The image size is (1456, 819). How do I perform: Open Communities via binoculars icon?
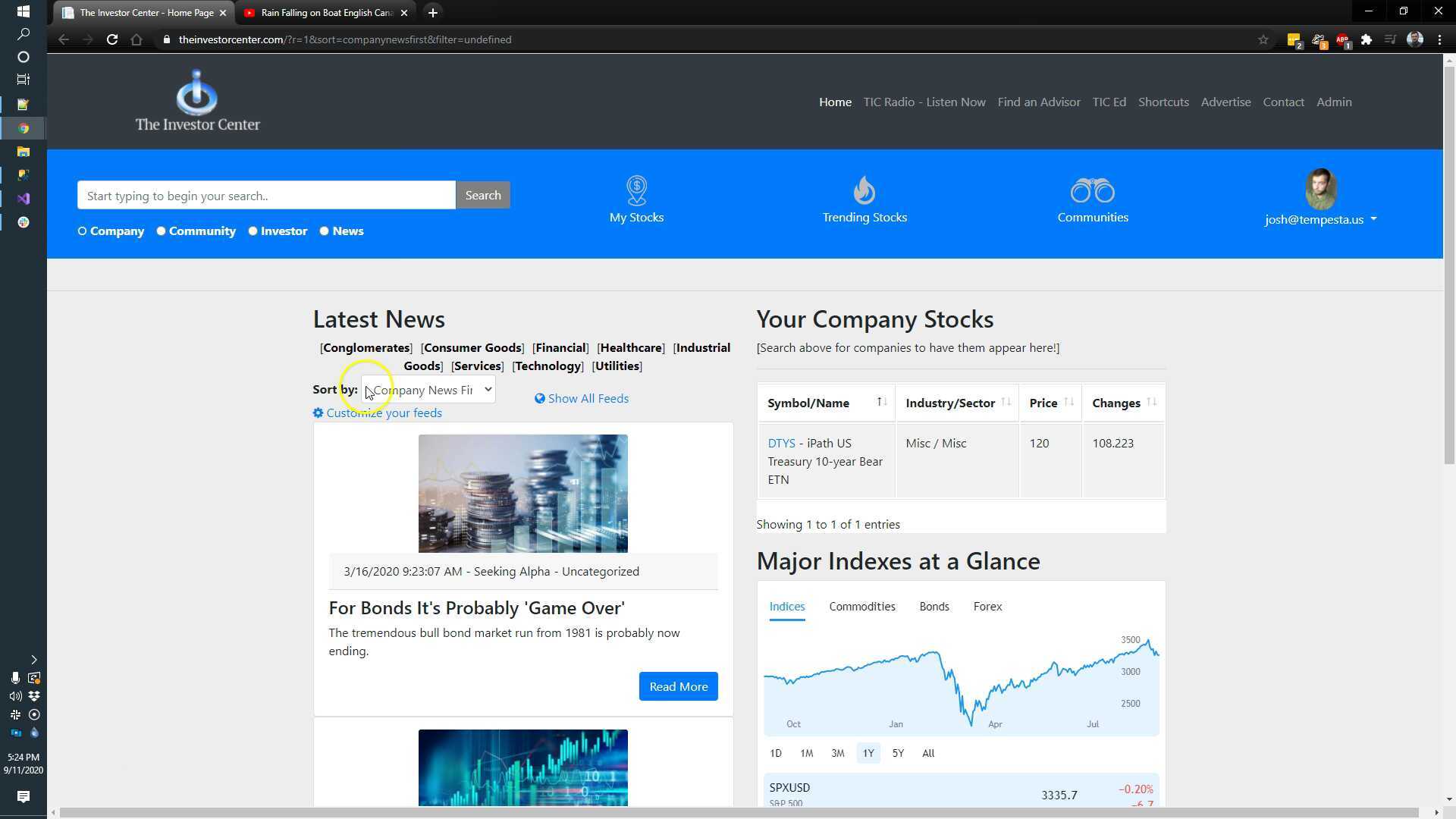[x=1093, y=191]
